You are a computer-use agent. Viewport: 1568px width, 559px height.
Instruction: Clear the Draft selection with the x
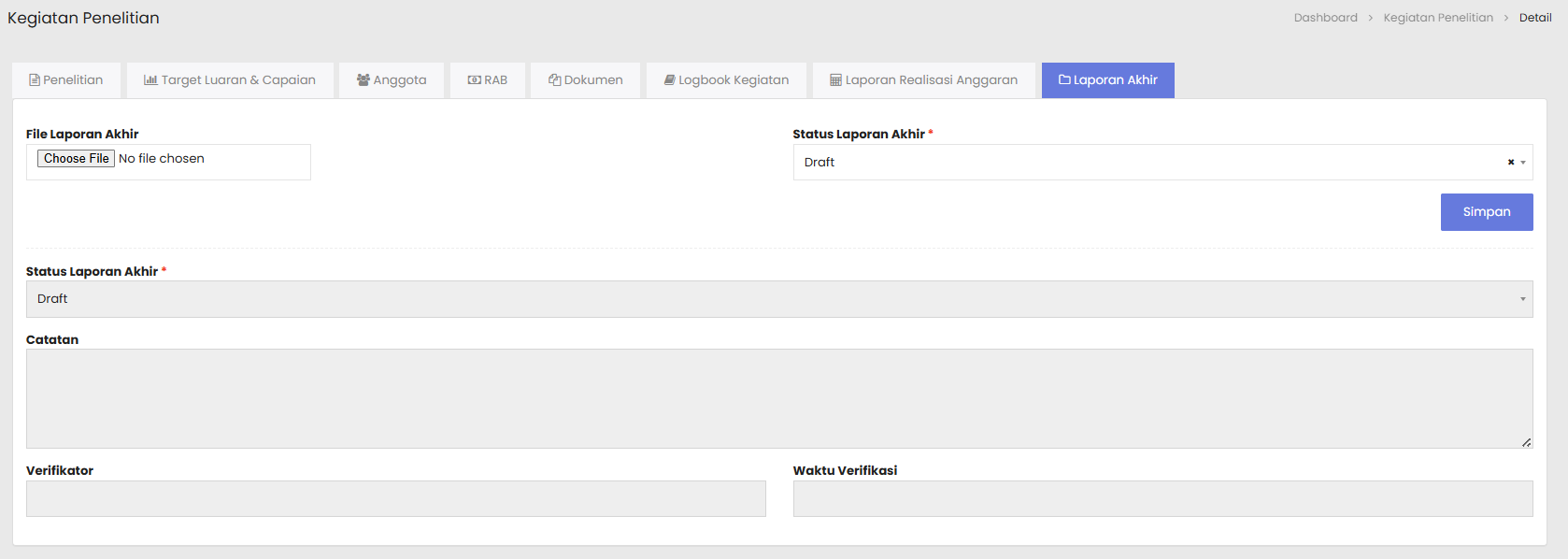1510,163
